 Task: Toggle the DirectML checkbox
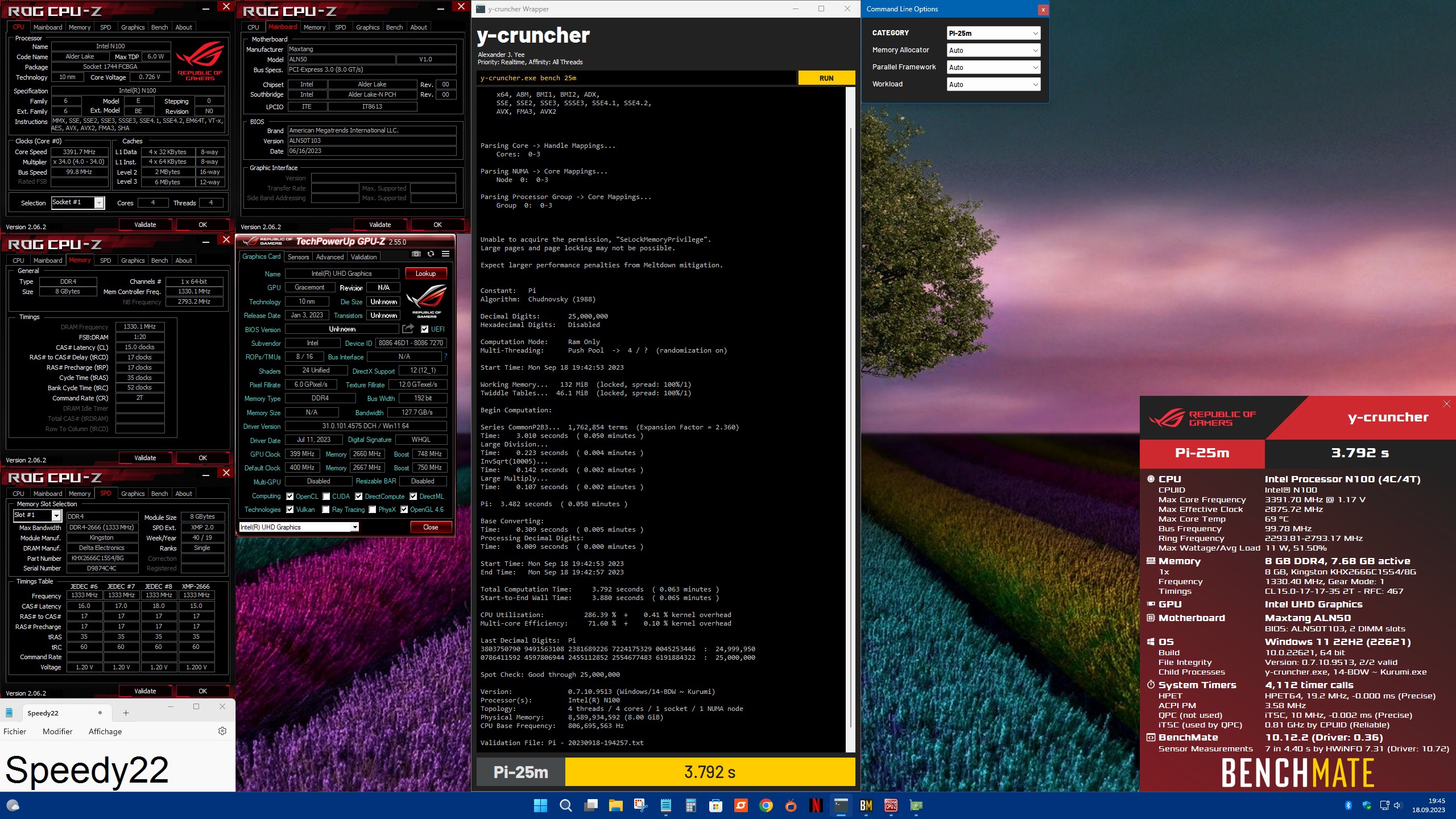(x=413, y=497)
